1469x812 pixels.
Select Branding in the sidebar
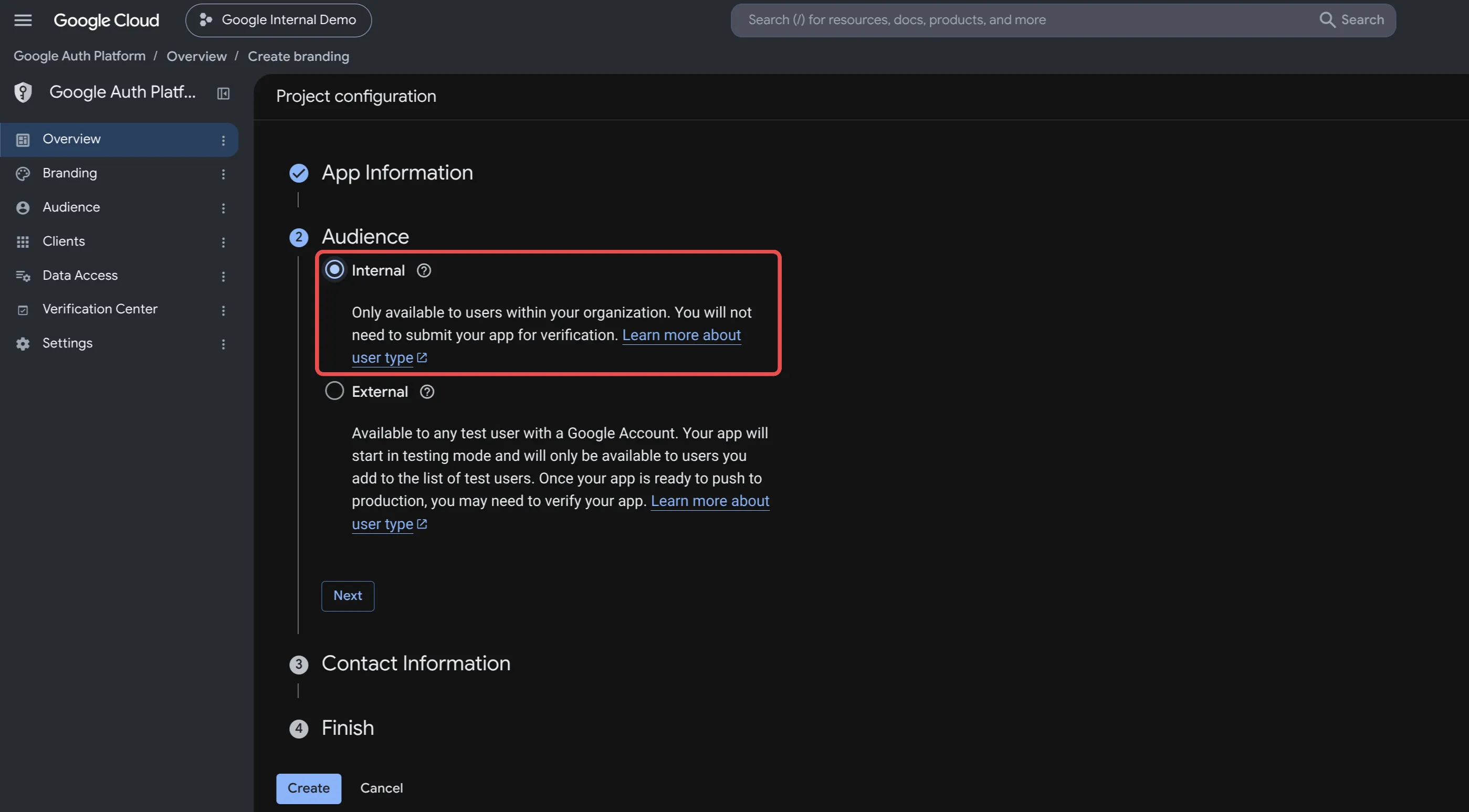[x=119, y=173]
